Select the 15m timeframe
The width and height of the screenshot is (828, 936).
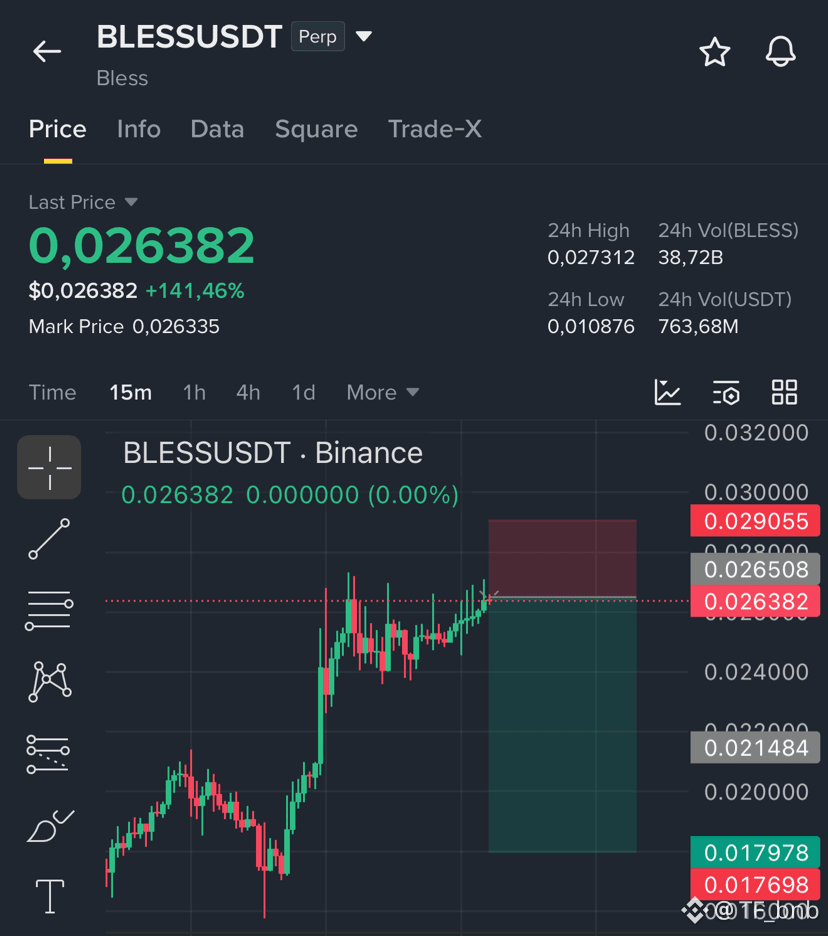tap(130, 392)
